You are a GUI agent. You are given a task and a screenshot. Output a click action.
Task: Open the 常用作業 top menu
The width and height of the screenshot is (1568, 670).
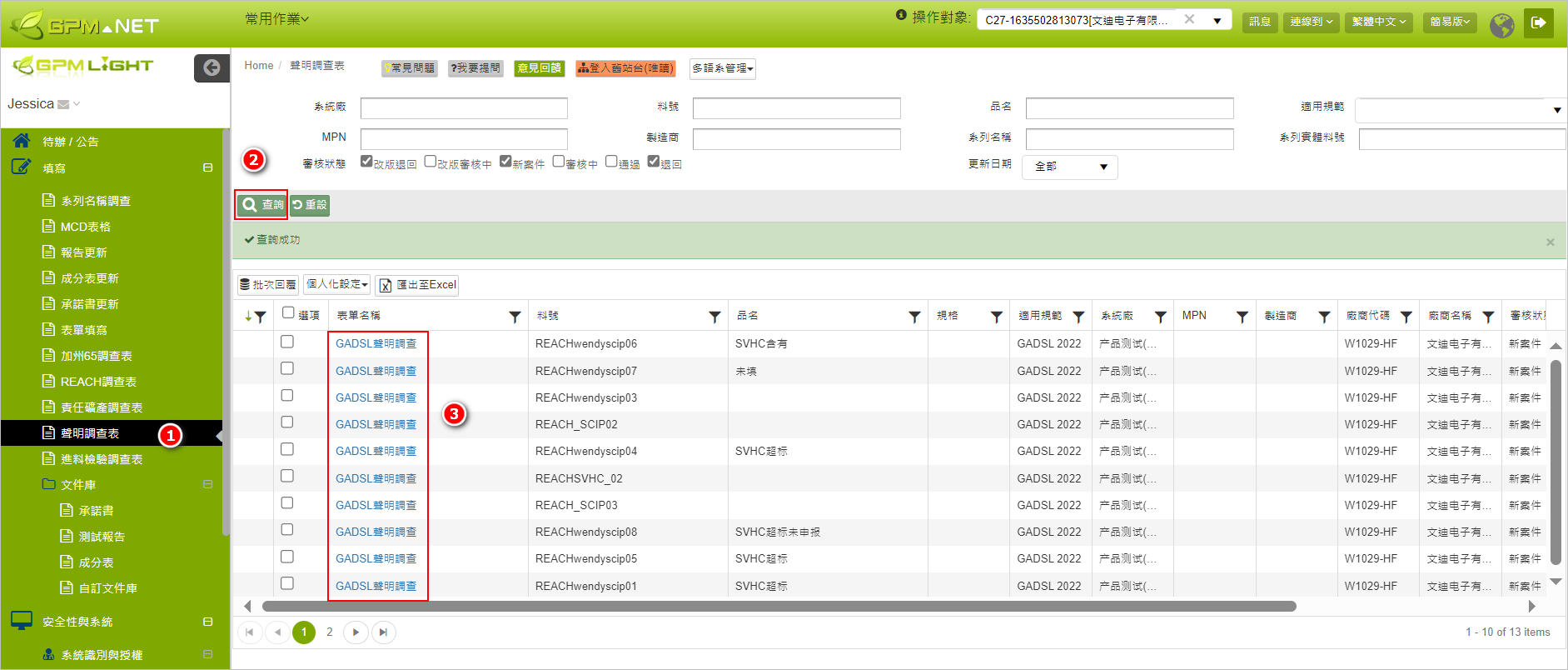coord(276,18)
